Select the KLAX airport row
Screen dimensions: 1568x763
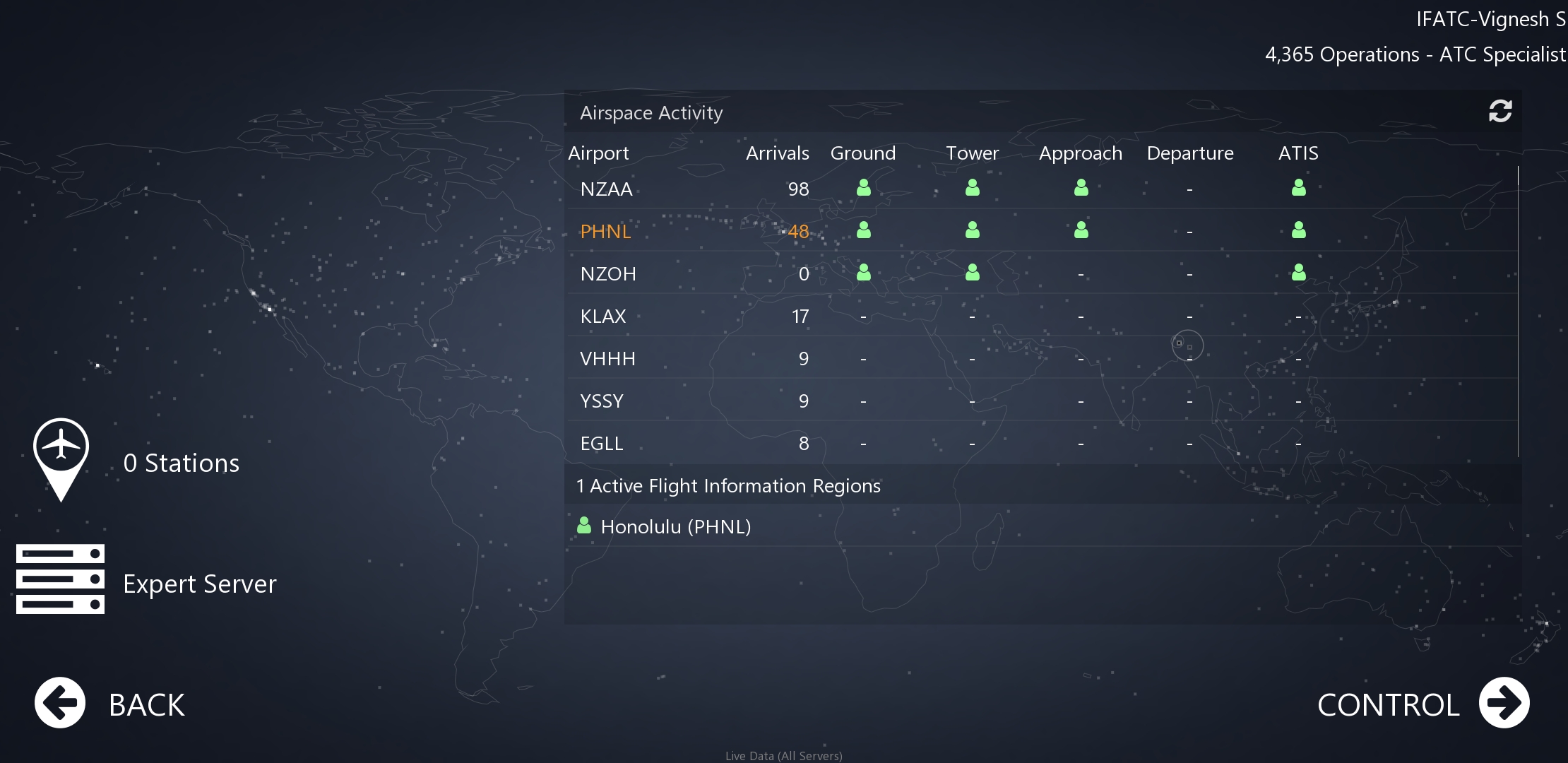[x=603, y=316]
